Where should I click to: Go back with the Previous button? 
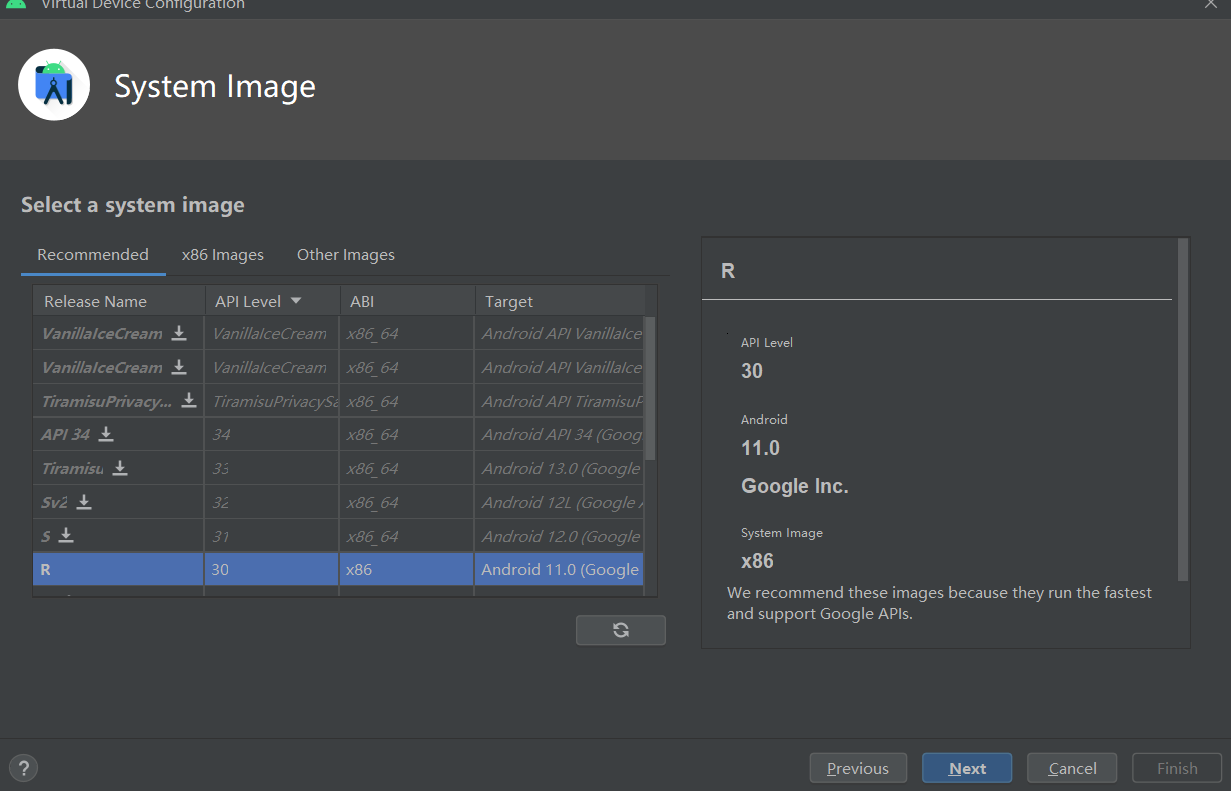click(x=857, y=768)
